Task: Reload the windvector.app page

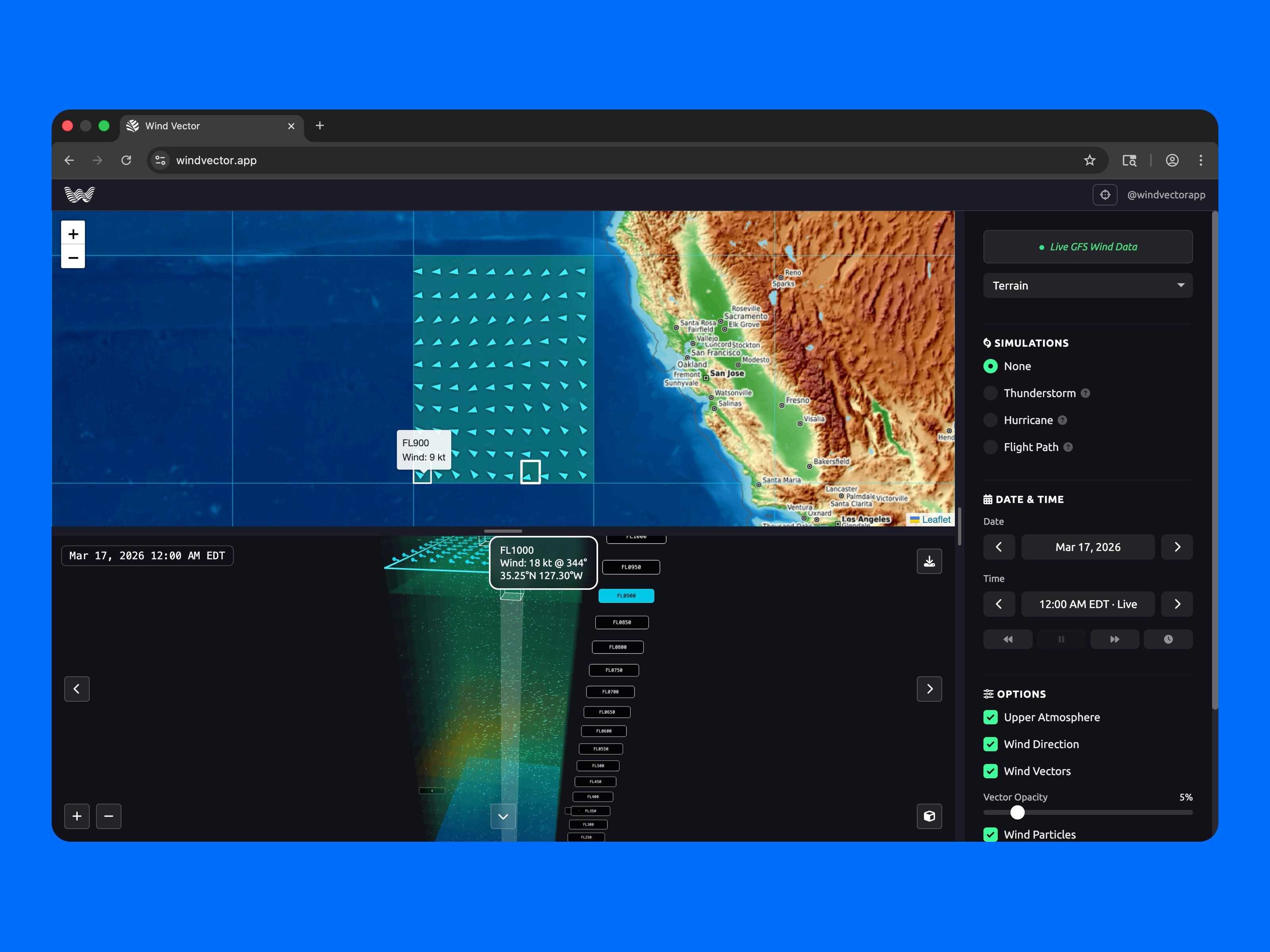Action: point(126,161)
